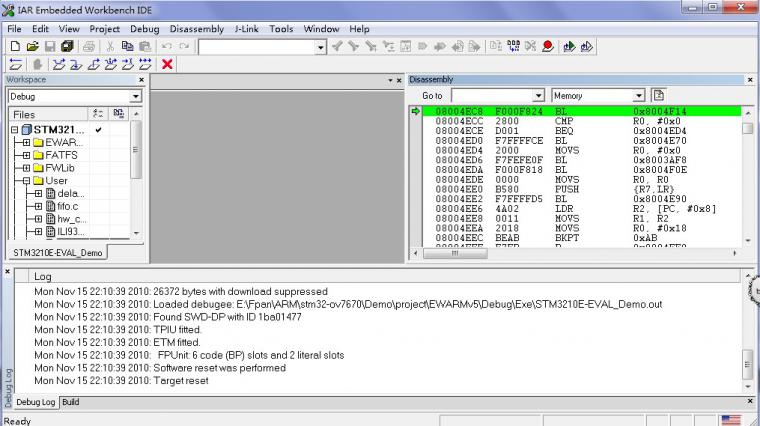Viewport: 760px width, 426px height.
Task: Collapse the User folder node
Action: click(x=26, y=181)
